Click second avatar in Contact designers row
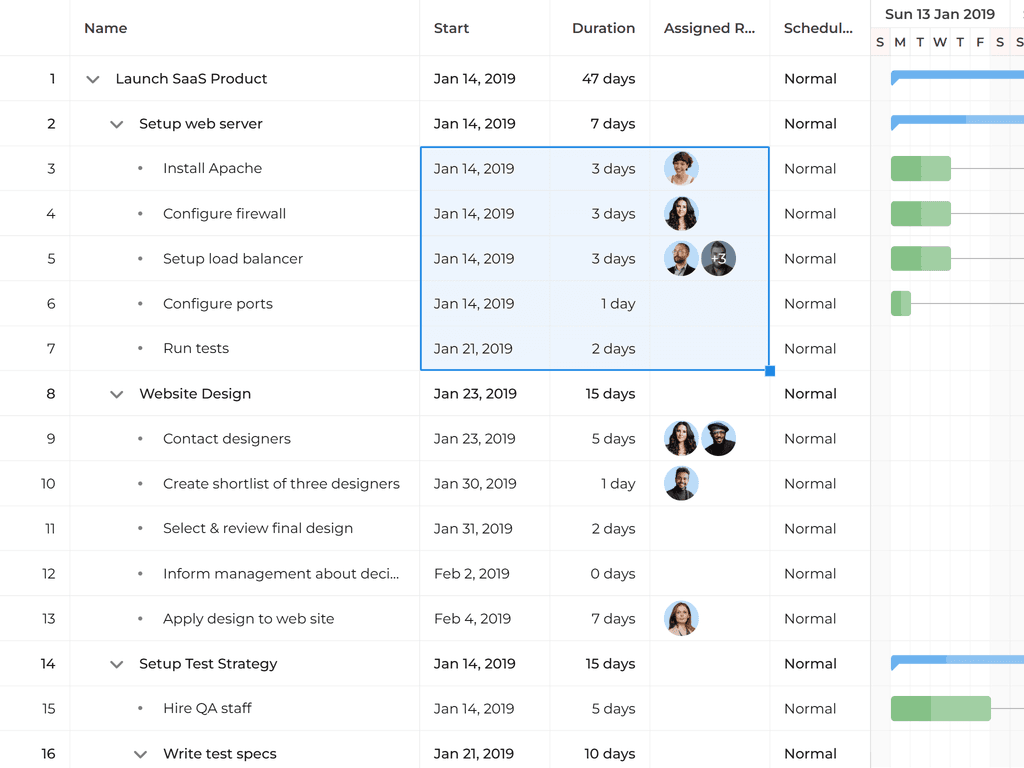The image size is (1024, 768). [x=718, y=439]
